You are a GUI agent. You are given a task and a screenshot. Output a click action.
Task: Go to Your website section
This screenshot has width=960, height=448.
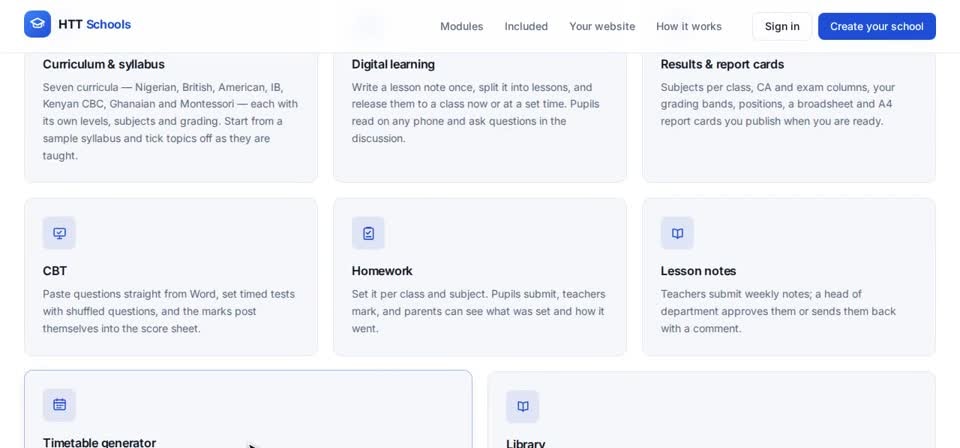pyautogui.click(x=602, y=26)
